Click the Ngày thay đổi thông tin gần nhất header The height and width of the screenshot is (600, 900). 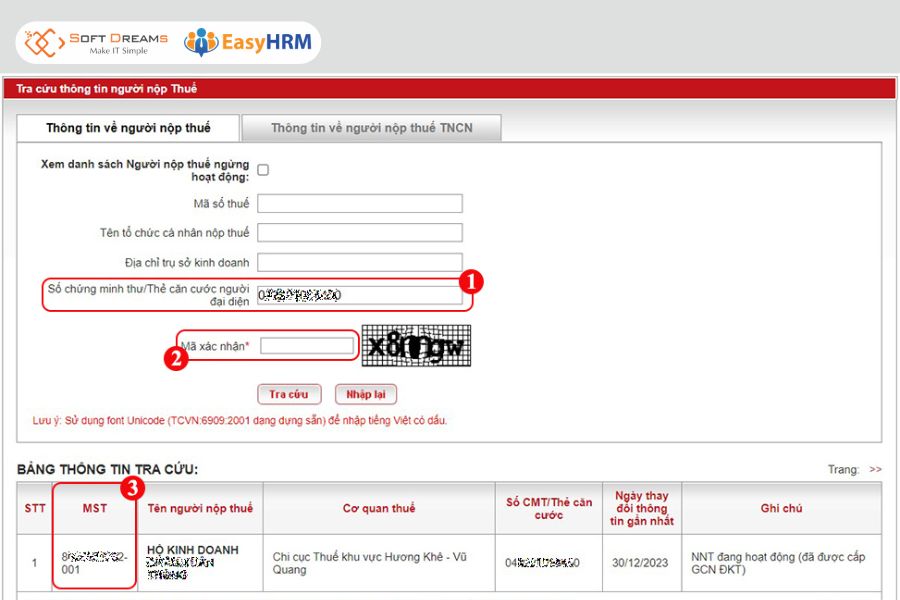(x=642, y=508)
